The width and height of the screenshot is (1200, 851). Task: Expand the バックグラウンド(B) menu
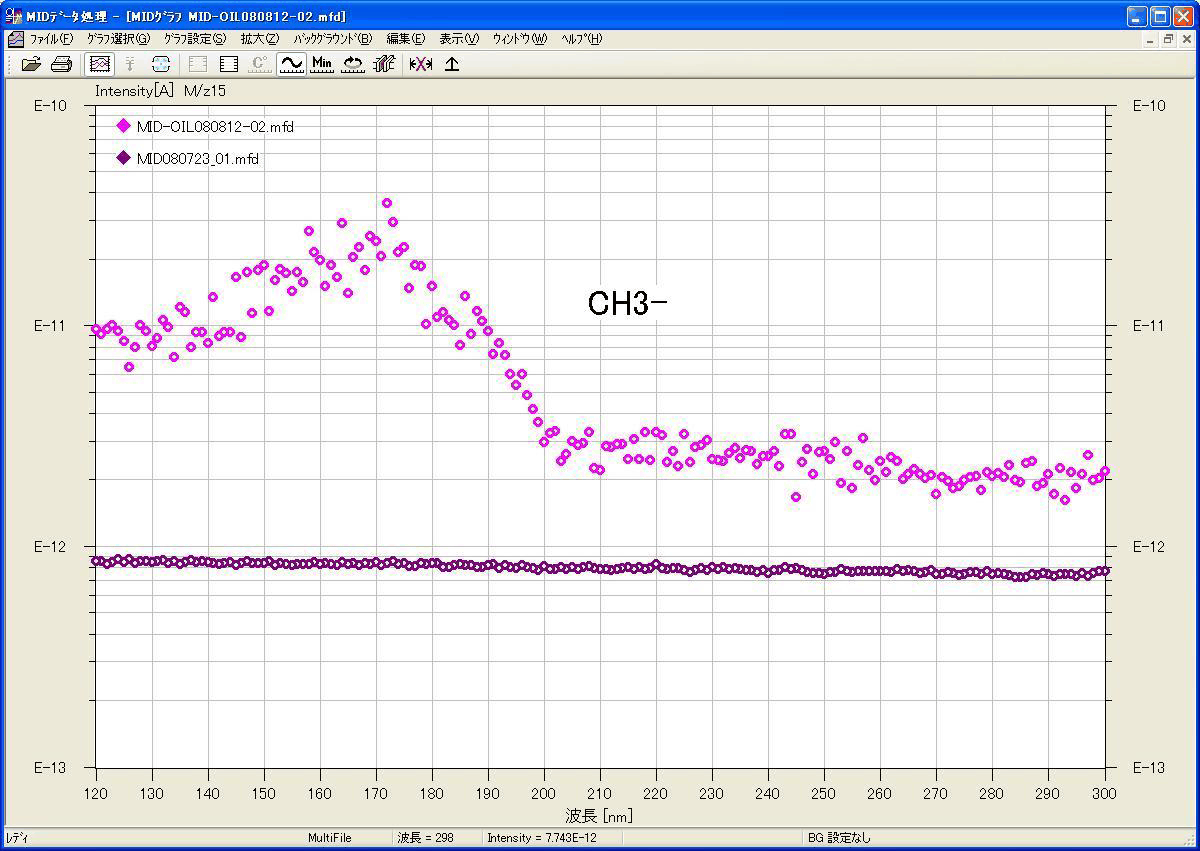pyautogui.click(x=332, y=39)
